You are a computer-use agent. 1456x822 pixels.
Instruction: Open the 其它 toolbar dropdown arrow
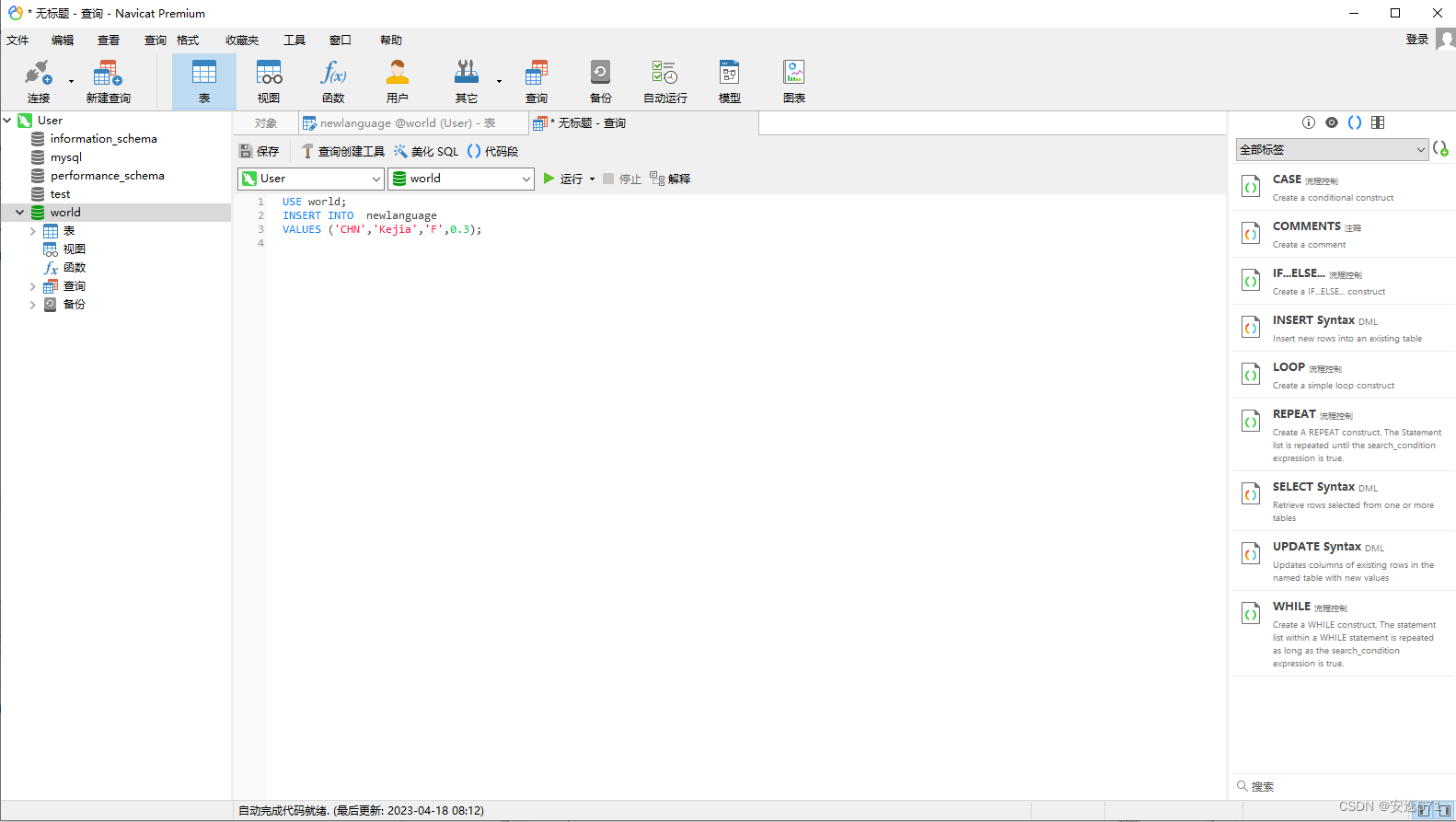pyautogui.click(x=499, y=82)
